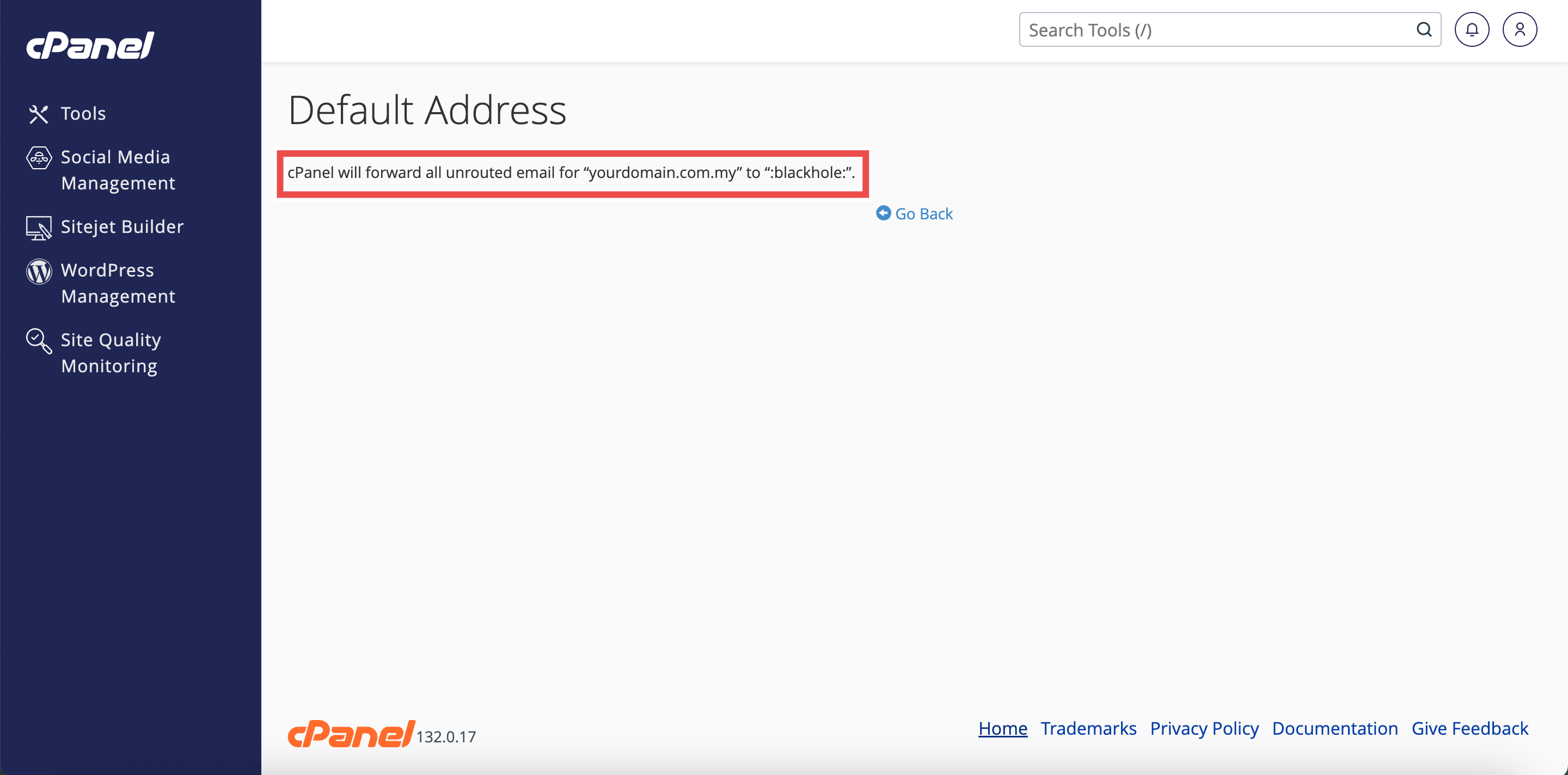This screenshot has height=775, width=1568.
Task: Open the user account icon
Action: tap(1520, 30)
